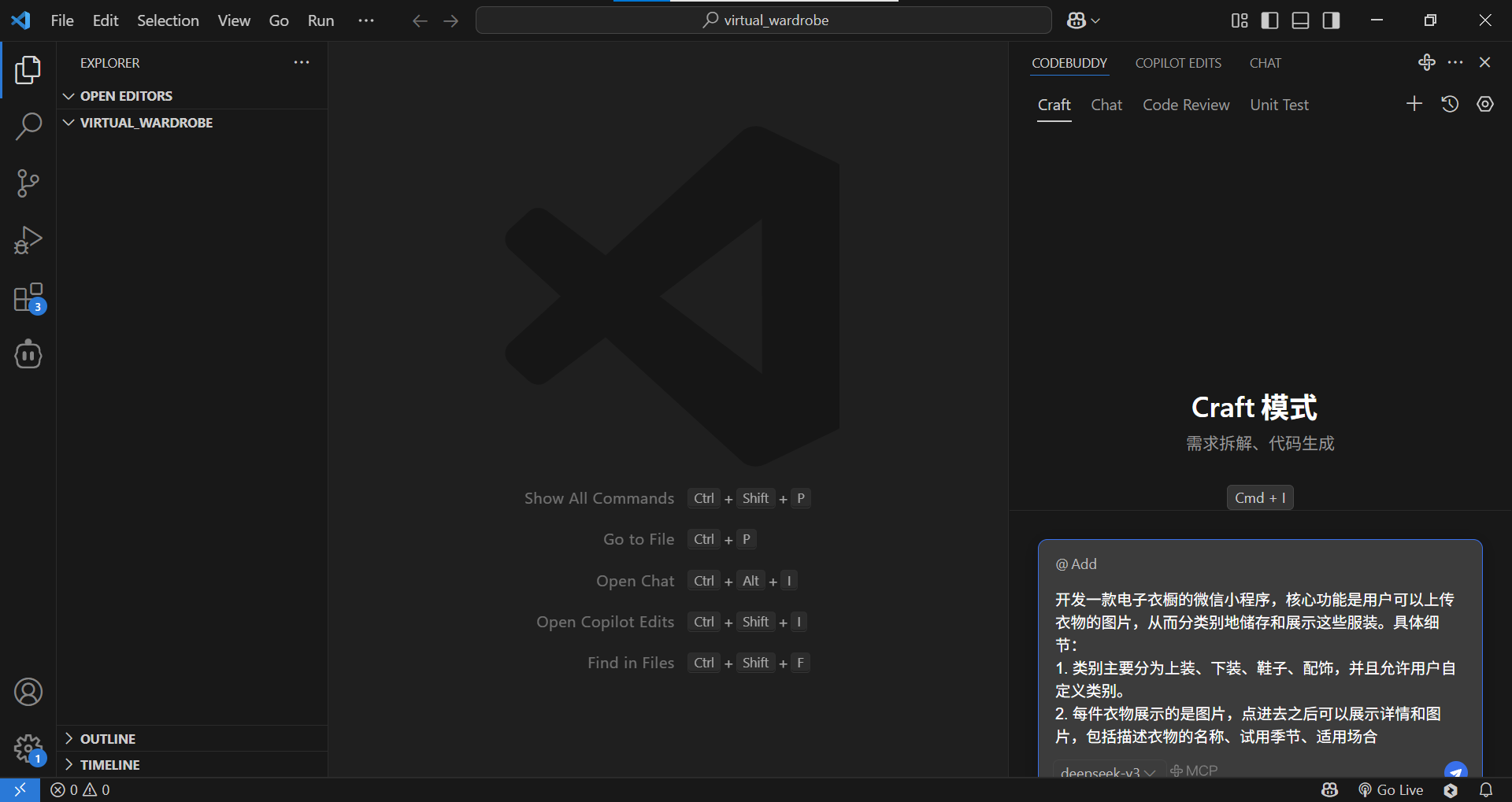The width and height of the screenshot is (1512, 802).
Task: Open chat history in CodeBuddy panel
Action: [1450, 103]
